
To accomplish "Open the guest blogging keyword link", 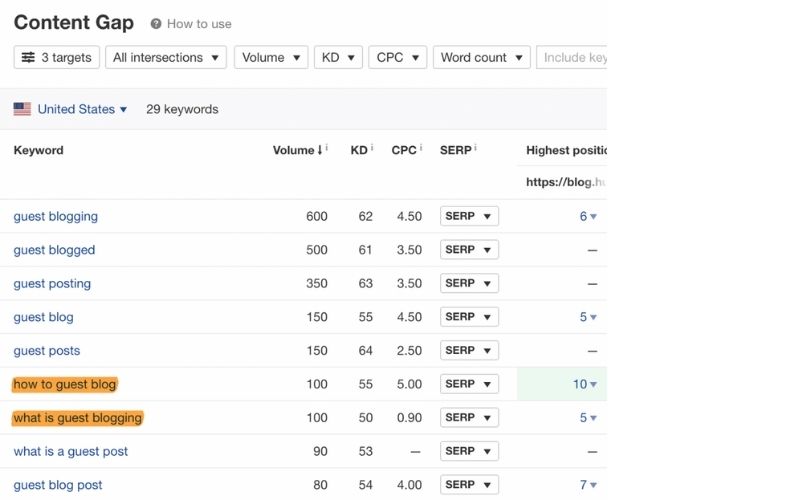I will pos(56,216).
